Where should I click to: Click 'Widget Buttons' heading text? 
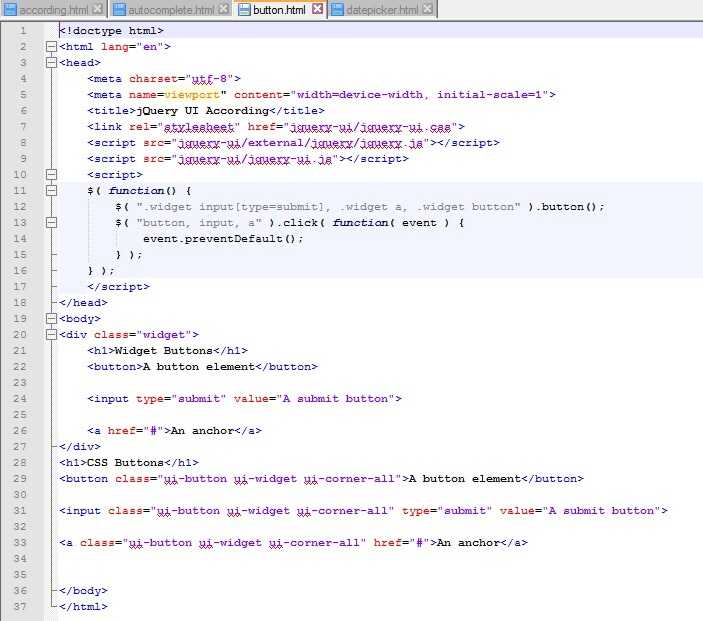(164, 351)
